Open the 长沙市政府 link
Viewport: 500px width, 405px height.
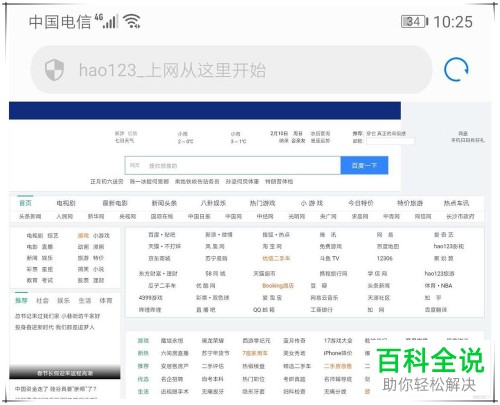pos(460,217)
